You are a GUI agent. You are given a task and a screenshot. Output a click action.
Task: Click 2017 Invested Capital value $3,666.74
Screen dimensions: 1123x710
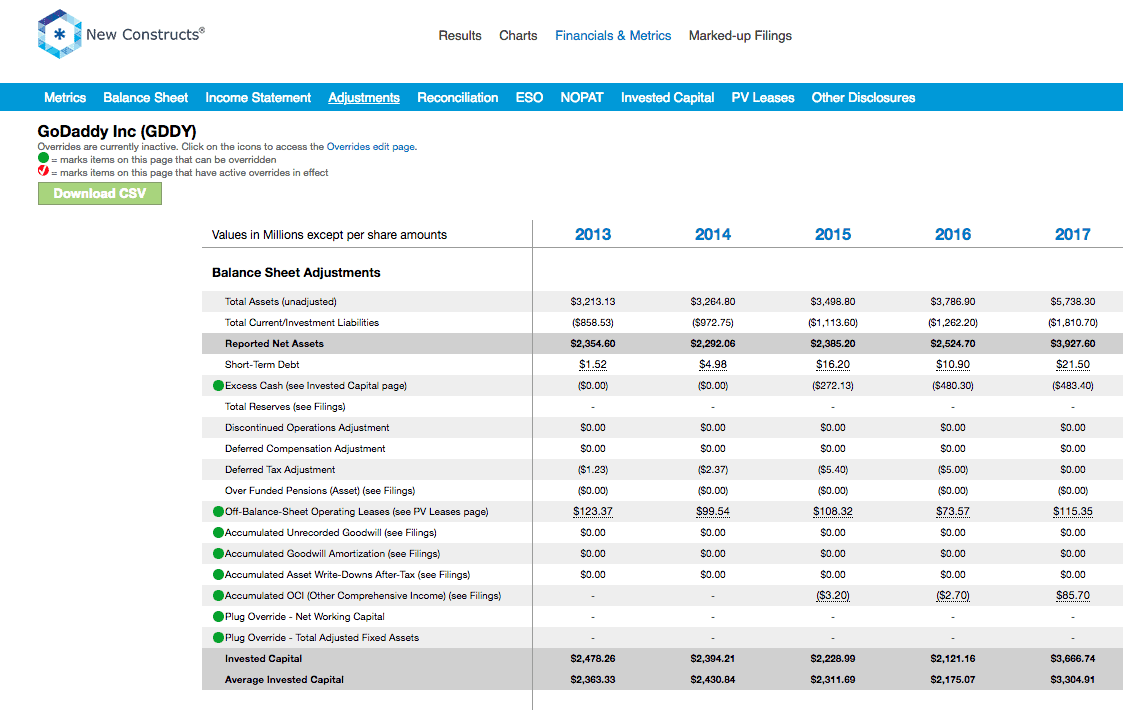(x=1073, y=658)
